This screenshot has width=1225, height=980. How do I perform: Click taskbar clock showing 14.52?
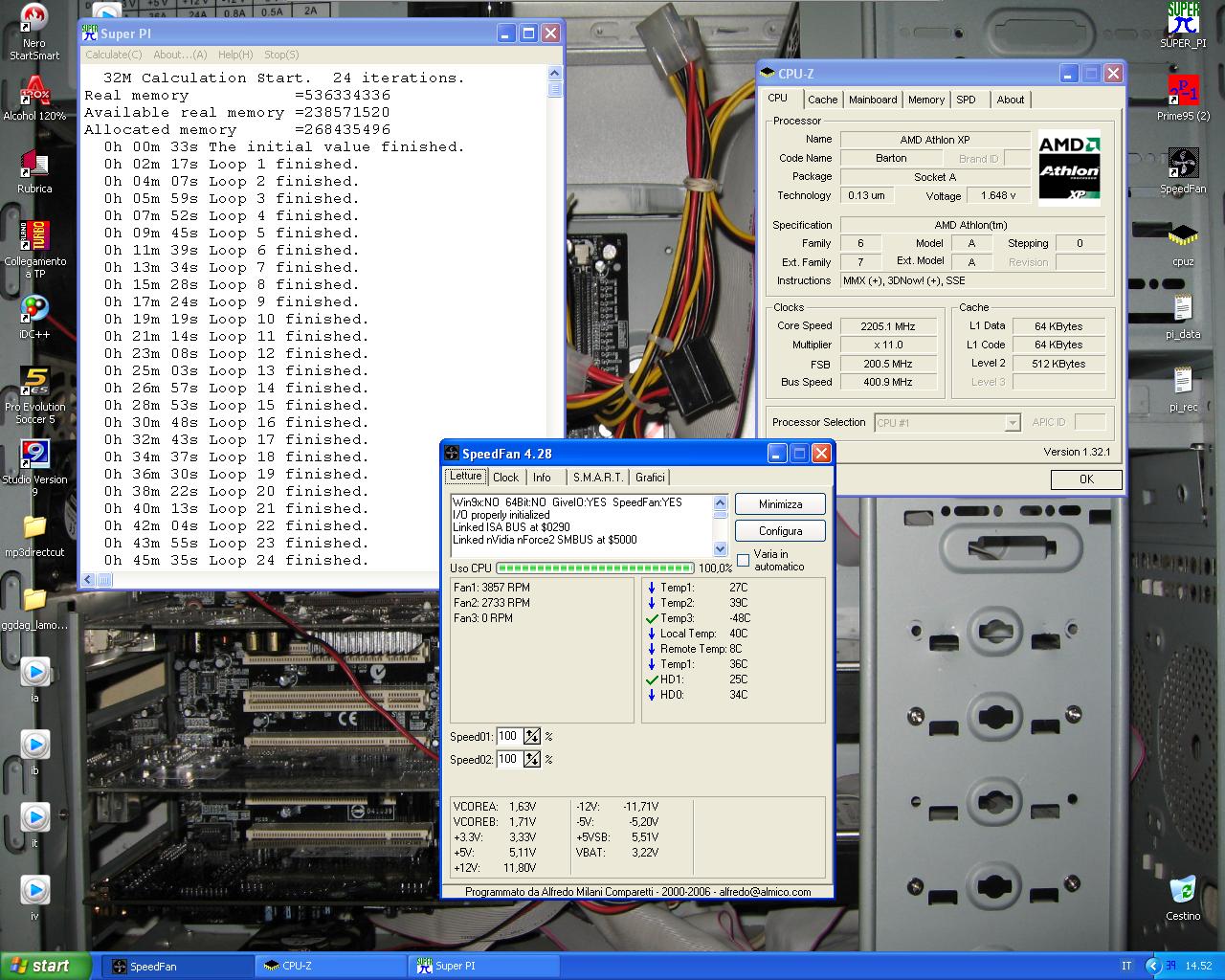(1198, 967)
